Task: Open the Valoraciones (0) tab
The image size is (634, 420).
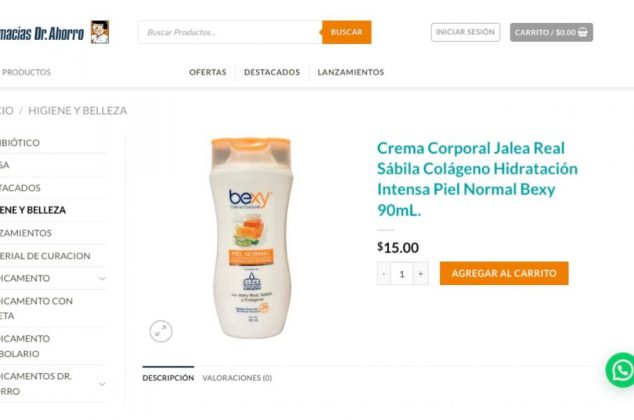Action: [237, 378]
